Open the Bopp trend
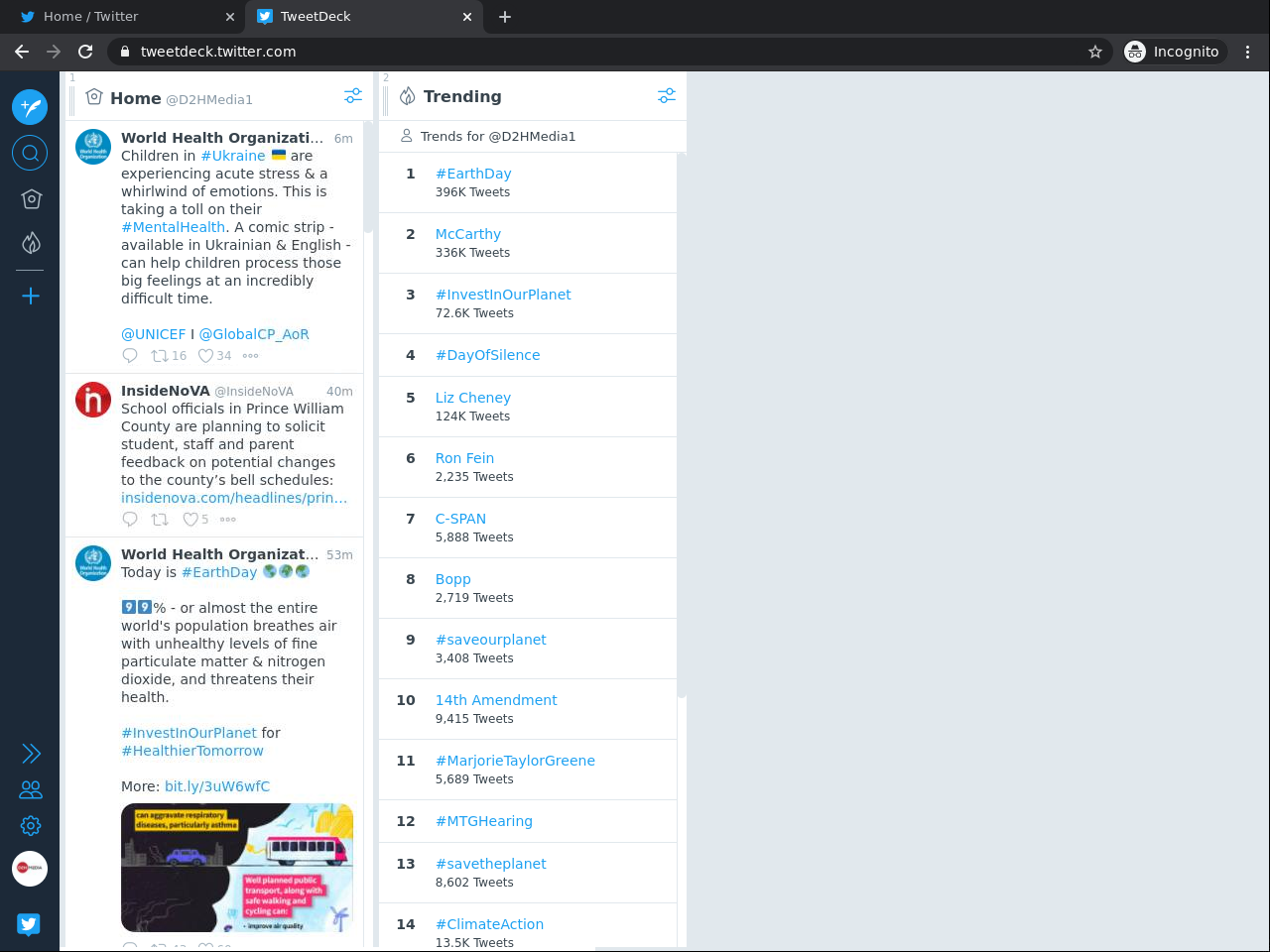 tap(453, 579)
